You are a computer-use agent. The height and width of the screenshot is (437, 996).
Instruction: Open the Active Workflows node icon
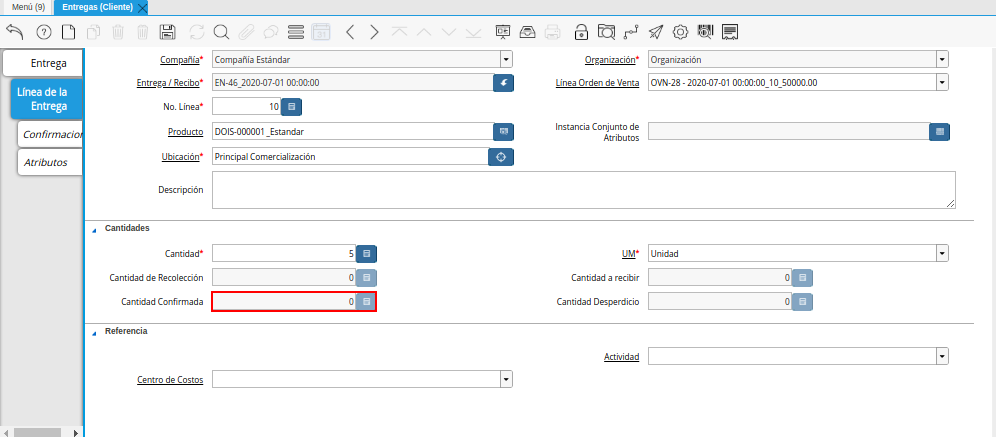click(x=631, y=32)
